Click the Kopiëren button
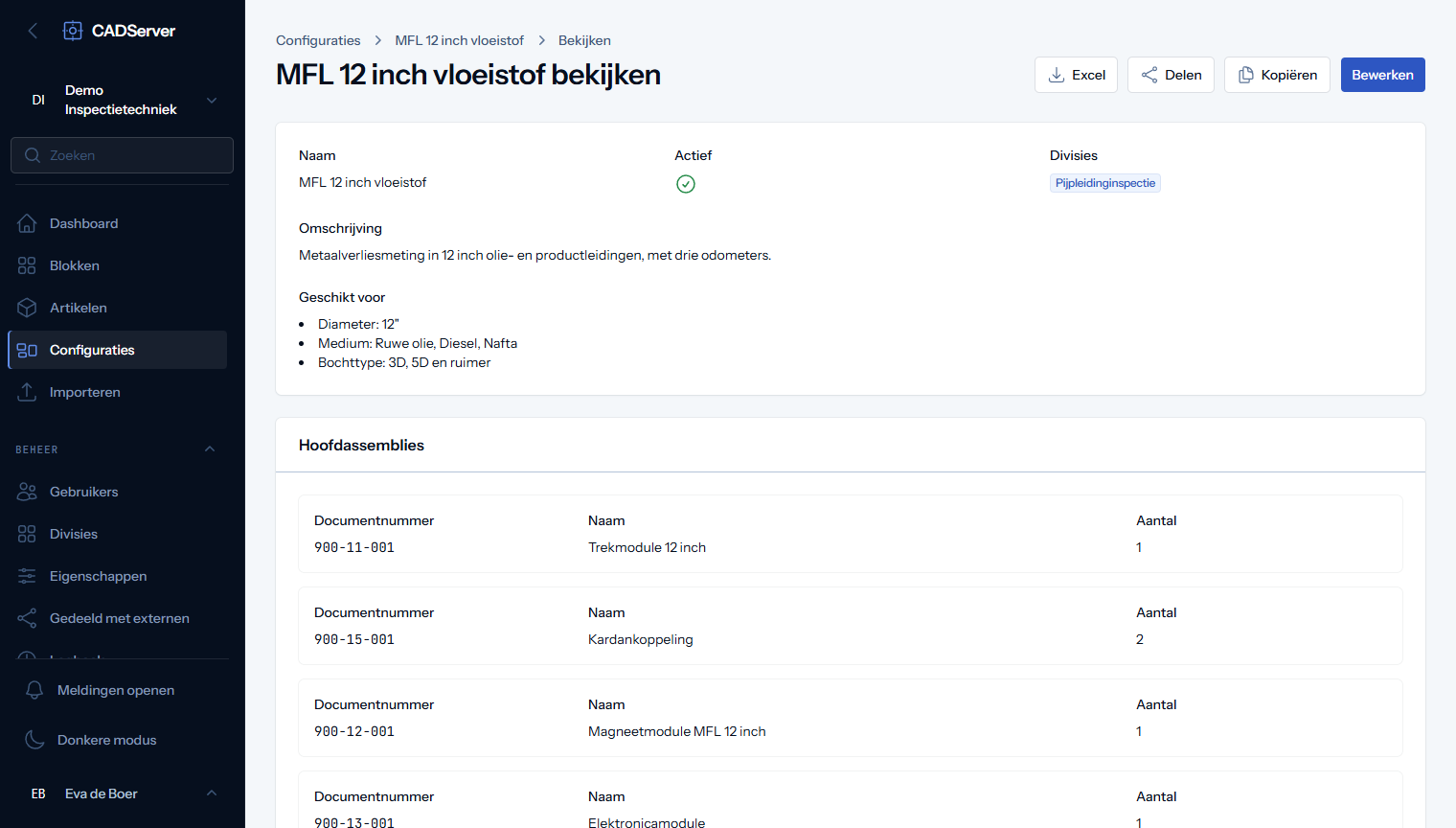The height and width of the screenshot is (828, 1456). click(x=1277, y=75)
